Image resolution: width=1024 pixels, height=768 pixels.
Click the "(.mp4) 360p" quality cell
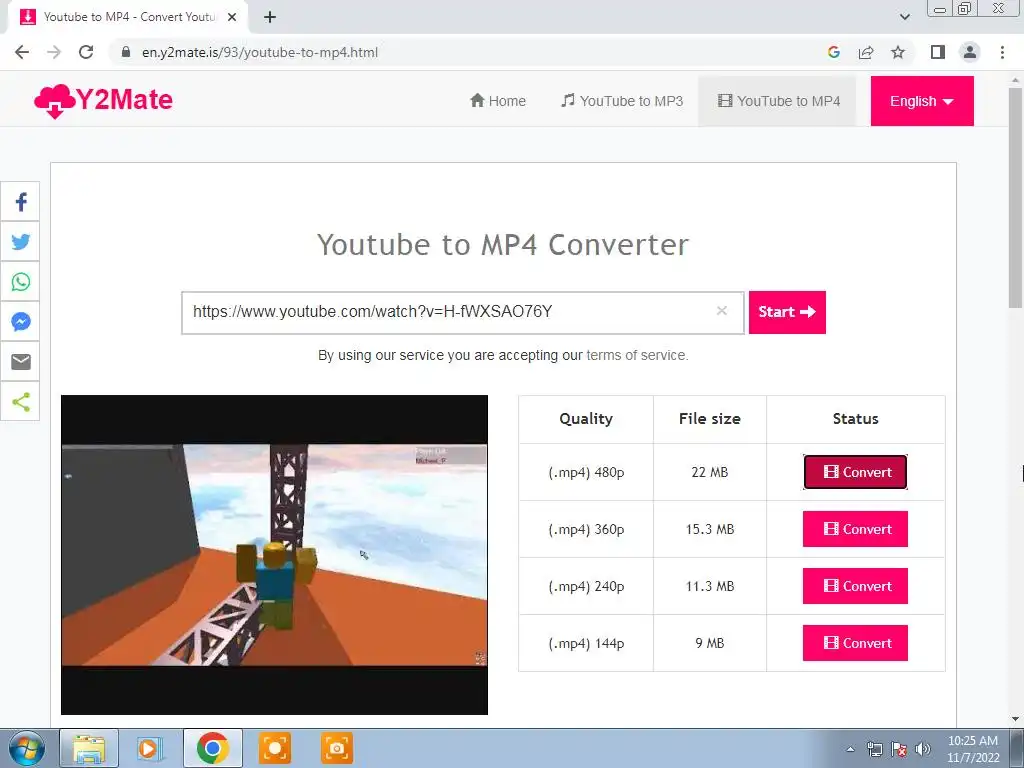[x=586, y=529]
